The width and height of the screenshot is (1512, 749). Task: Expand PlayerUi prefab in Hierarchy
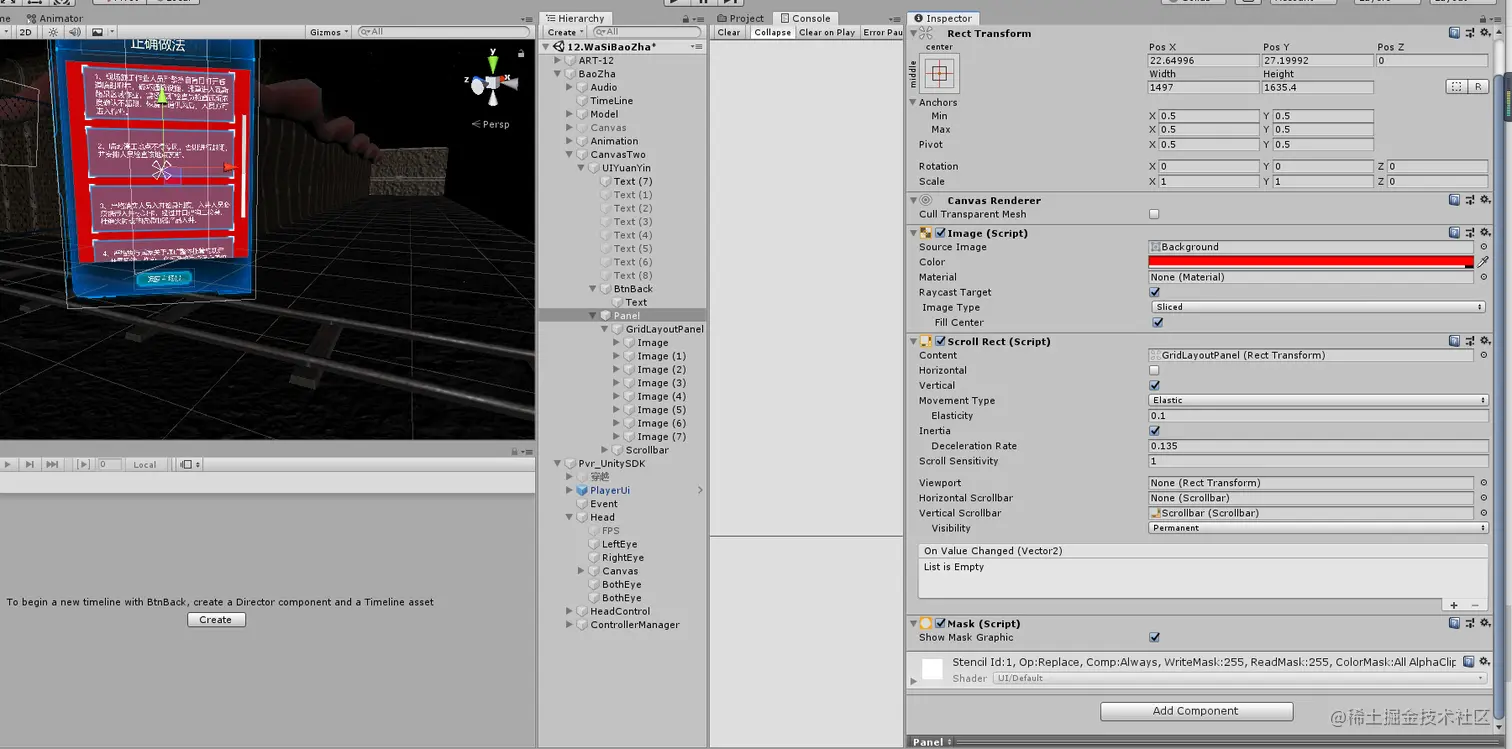tap(570, 490)
